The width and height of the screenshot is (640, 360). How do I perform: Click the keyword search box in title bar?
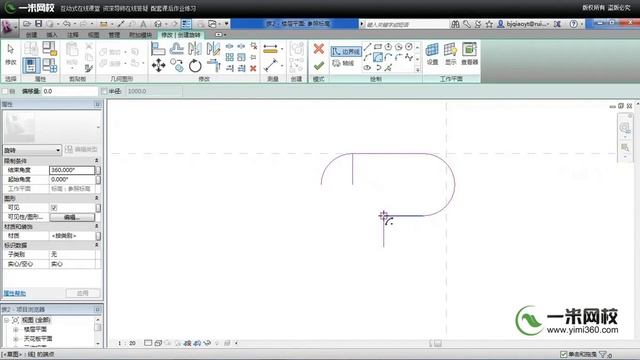click(406, 24)
